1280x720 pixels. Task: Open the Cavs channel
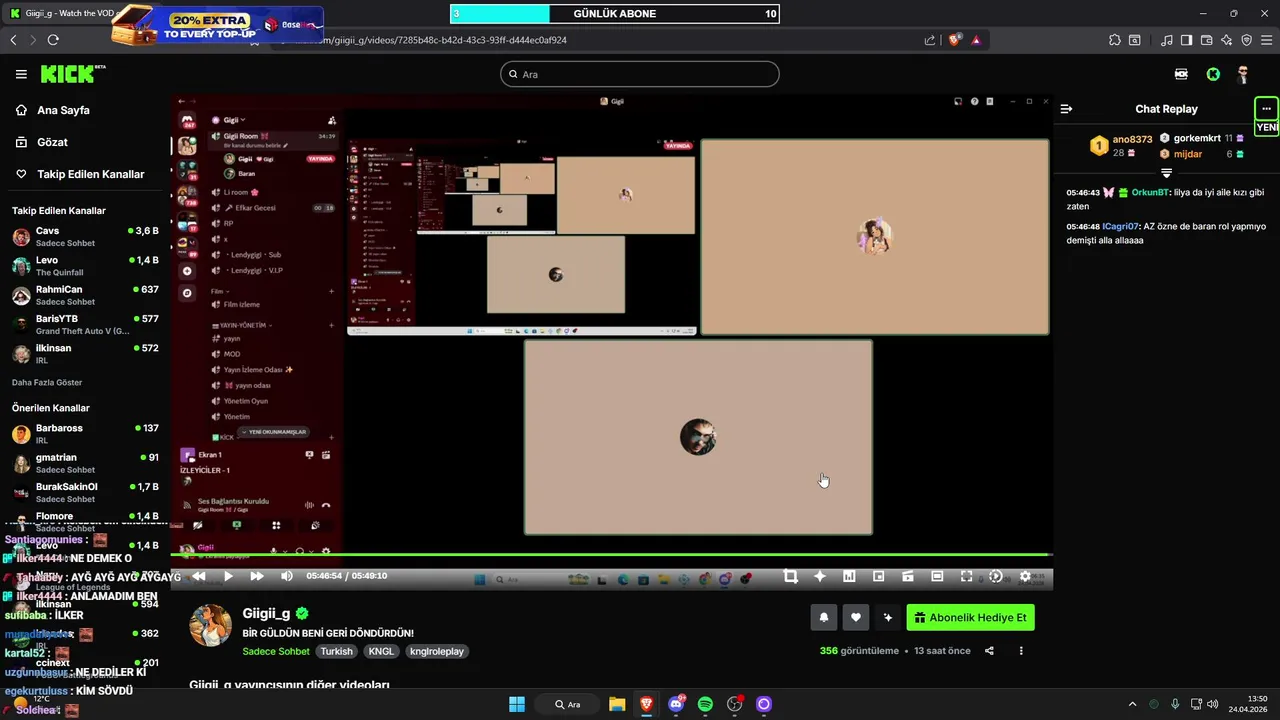coord(85,236)
